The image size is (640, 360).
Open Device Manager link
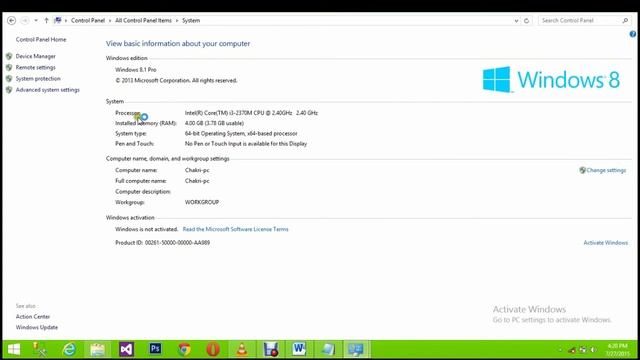pyautogui.click(x=36, y=56)
